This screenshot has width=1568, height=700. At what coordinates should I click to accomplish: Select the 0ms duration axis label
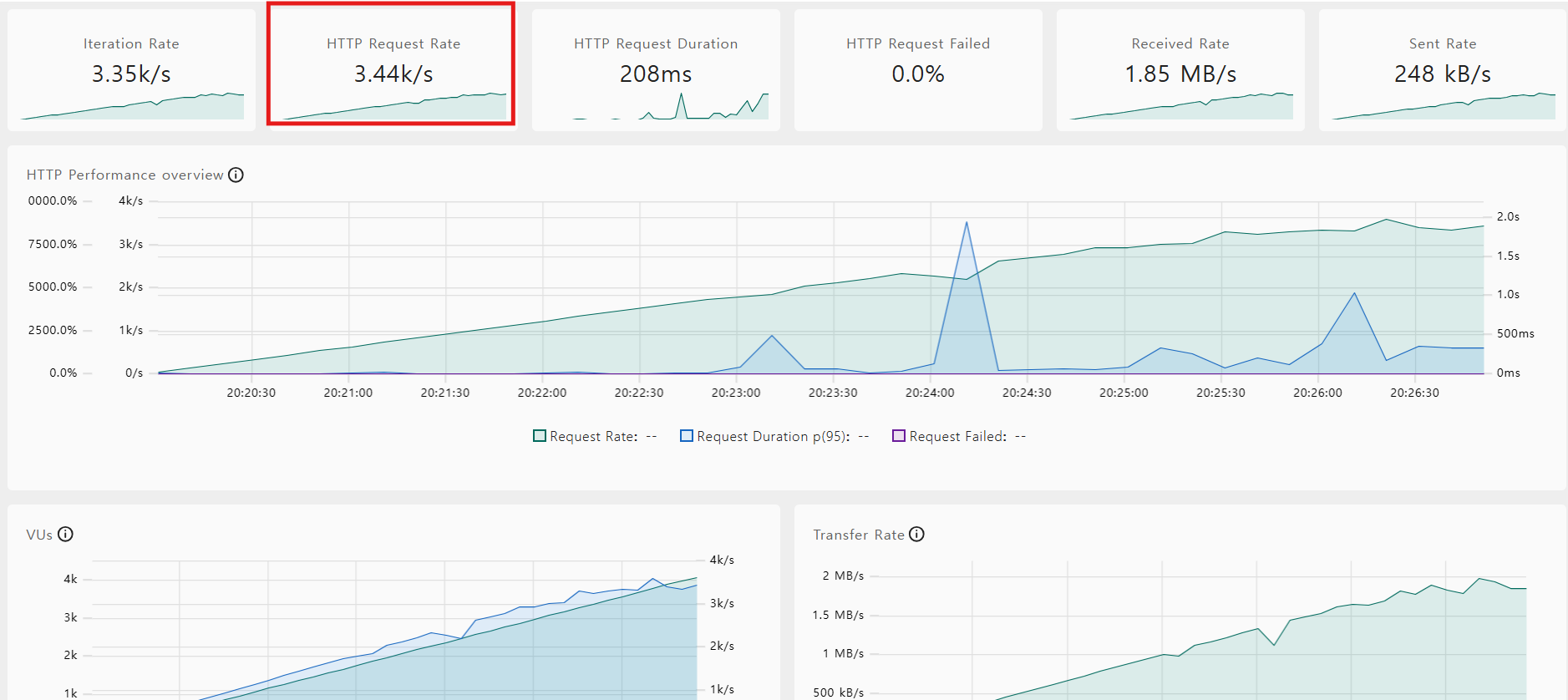pyautogui.click(x=1508, y=373)
